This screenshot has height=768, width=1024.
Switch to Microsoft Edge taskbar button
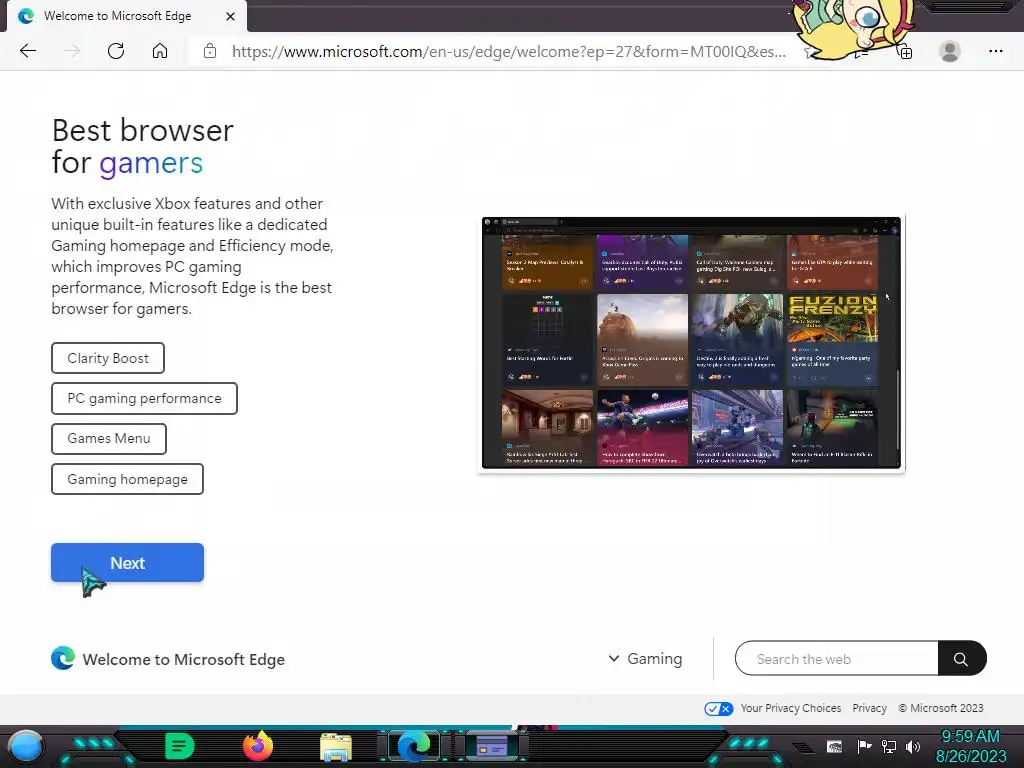coord(414,746)
